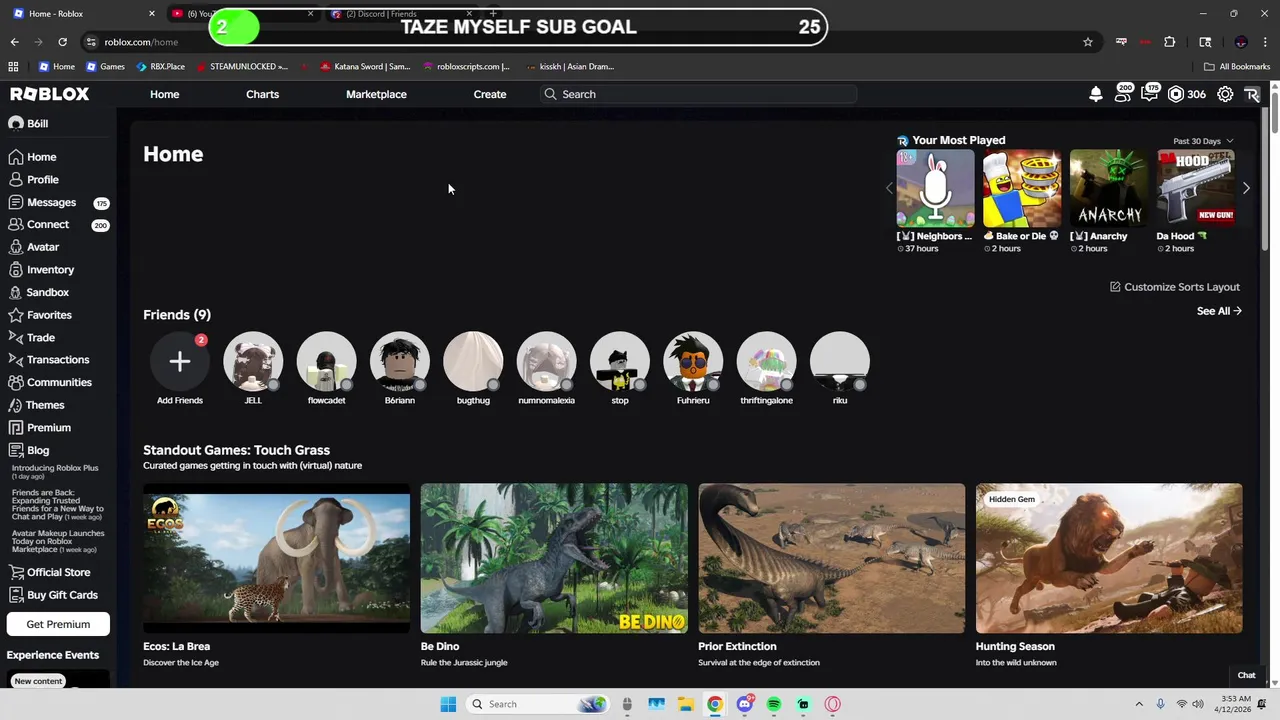This screenshot has height=720, width=1280.
Task: Open the Anarchy most played game
Action: 1109,189
